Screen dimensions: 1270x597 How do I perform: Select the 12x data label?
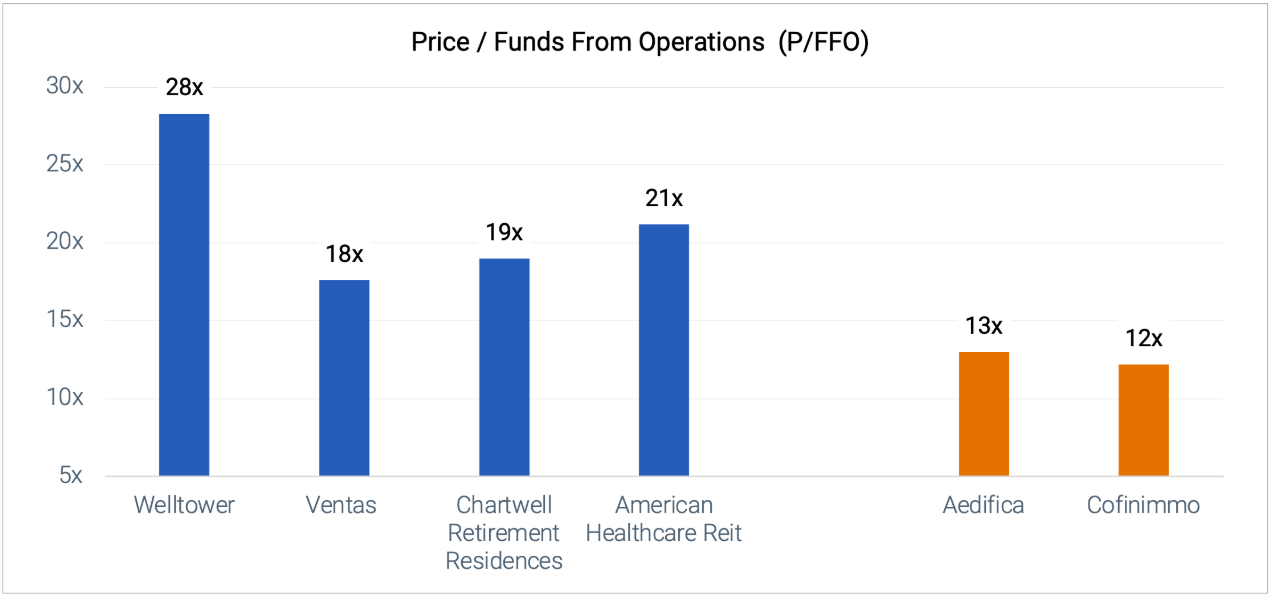[1144, 338]
